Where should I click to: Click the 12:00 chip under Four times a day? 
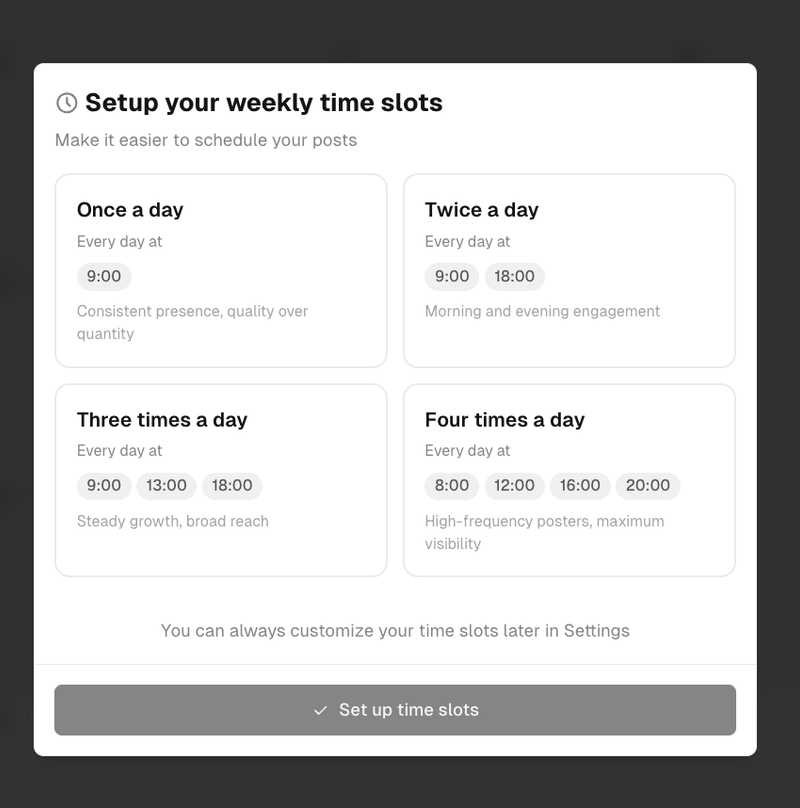tap(515, 486)
